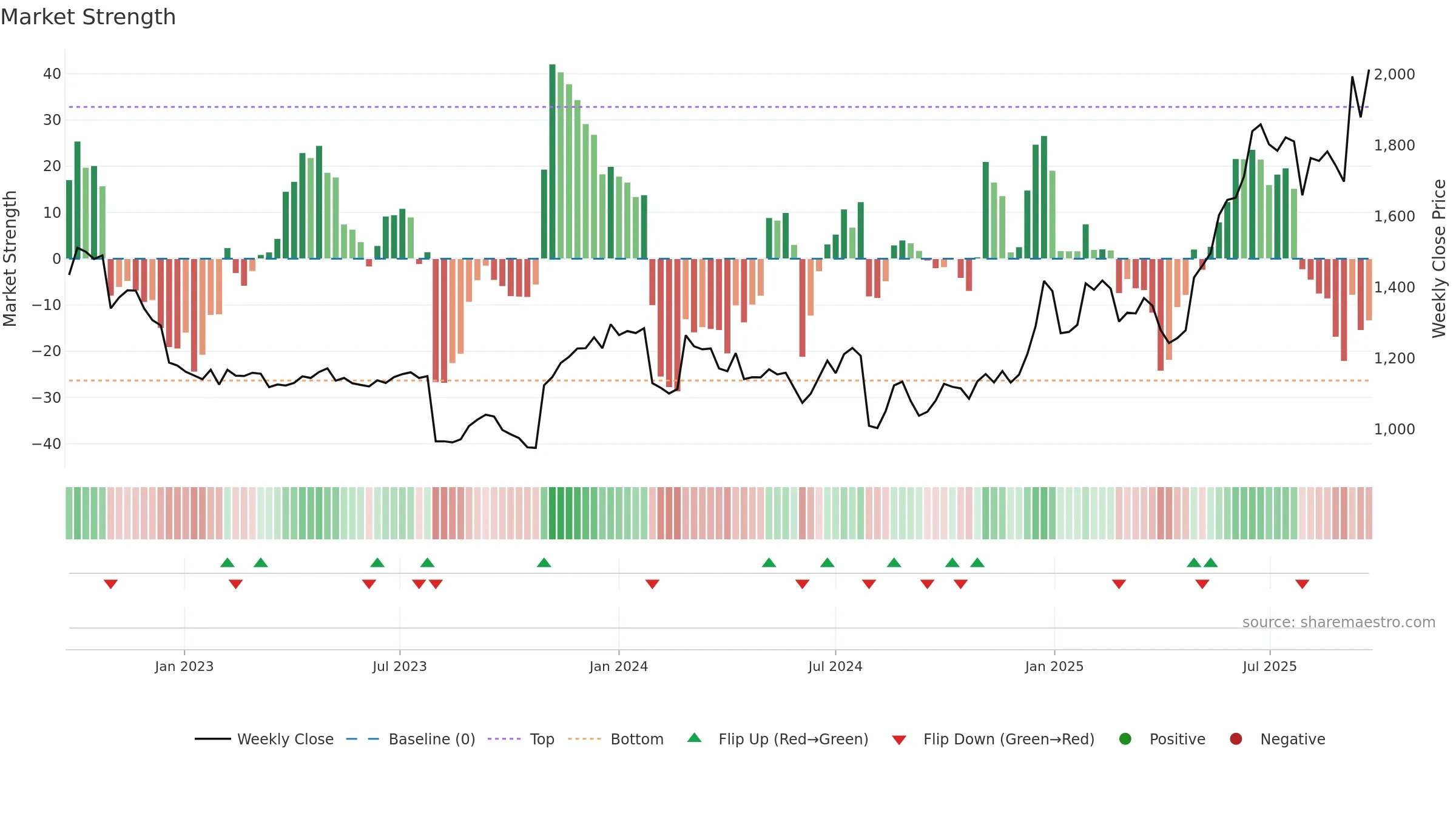1456x819 pixels.
Task: Click the 1,600 price axis label
Action: pyautogui.click(x=1395, y=217)
